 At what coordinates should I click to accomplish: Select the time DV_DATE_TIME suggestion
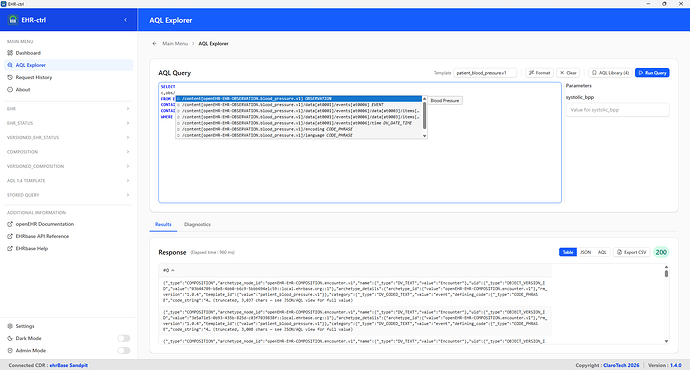299,123
